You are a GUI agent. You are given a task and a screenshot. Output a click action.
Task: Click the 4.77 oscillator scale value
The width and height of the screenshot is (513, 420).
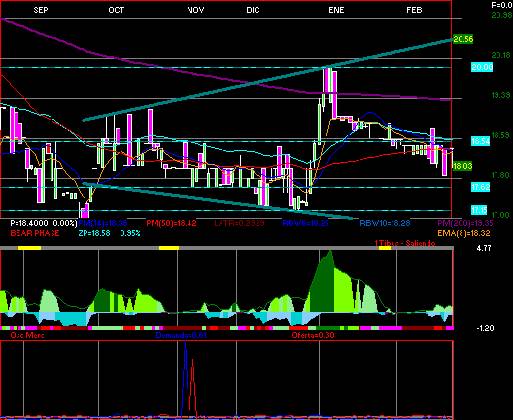click(484, 248)
